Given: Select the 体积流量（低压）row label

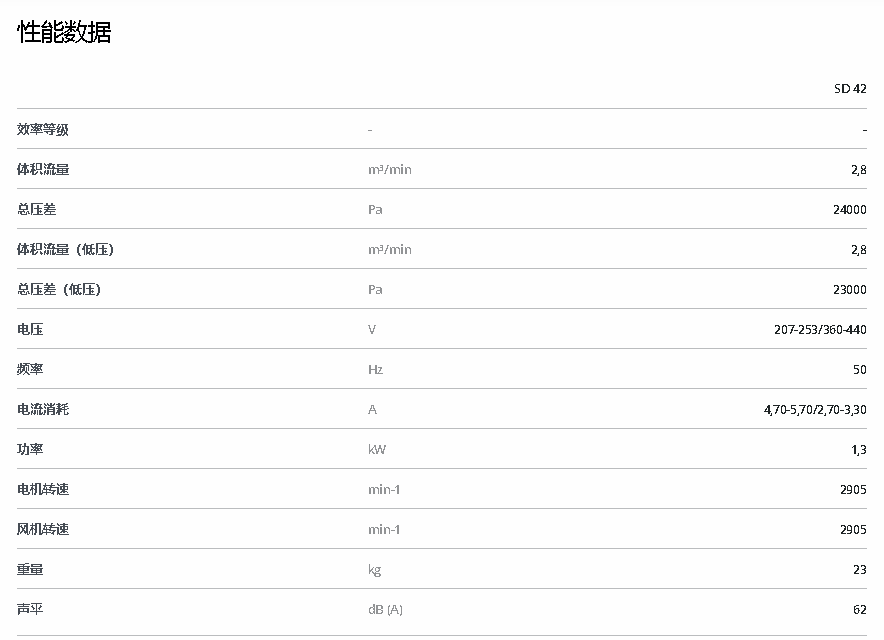Looking at the screenshot, I should pyautogui.click(x=65, y=249).
